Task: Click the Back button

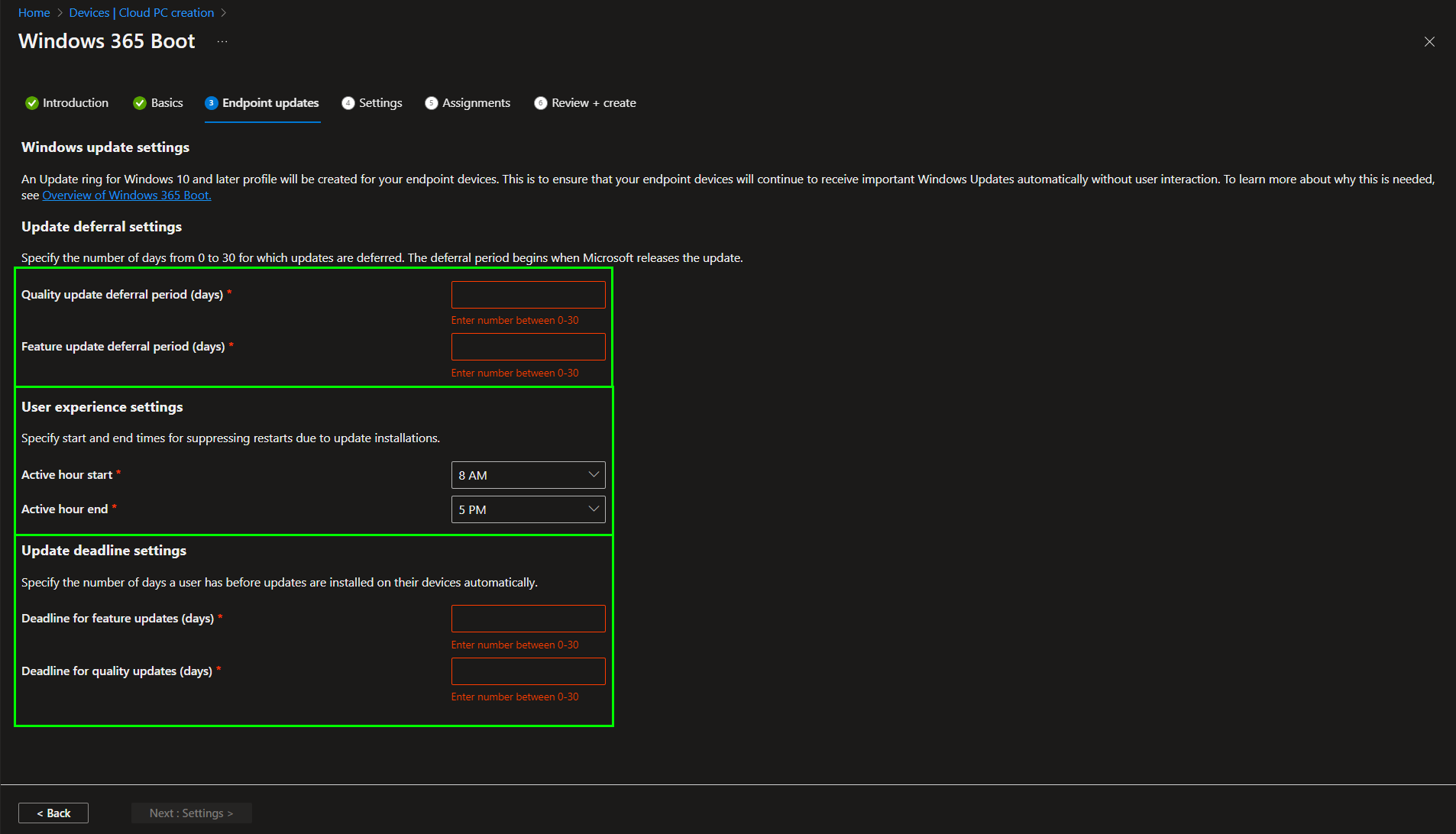Action: tap(53, 813)
